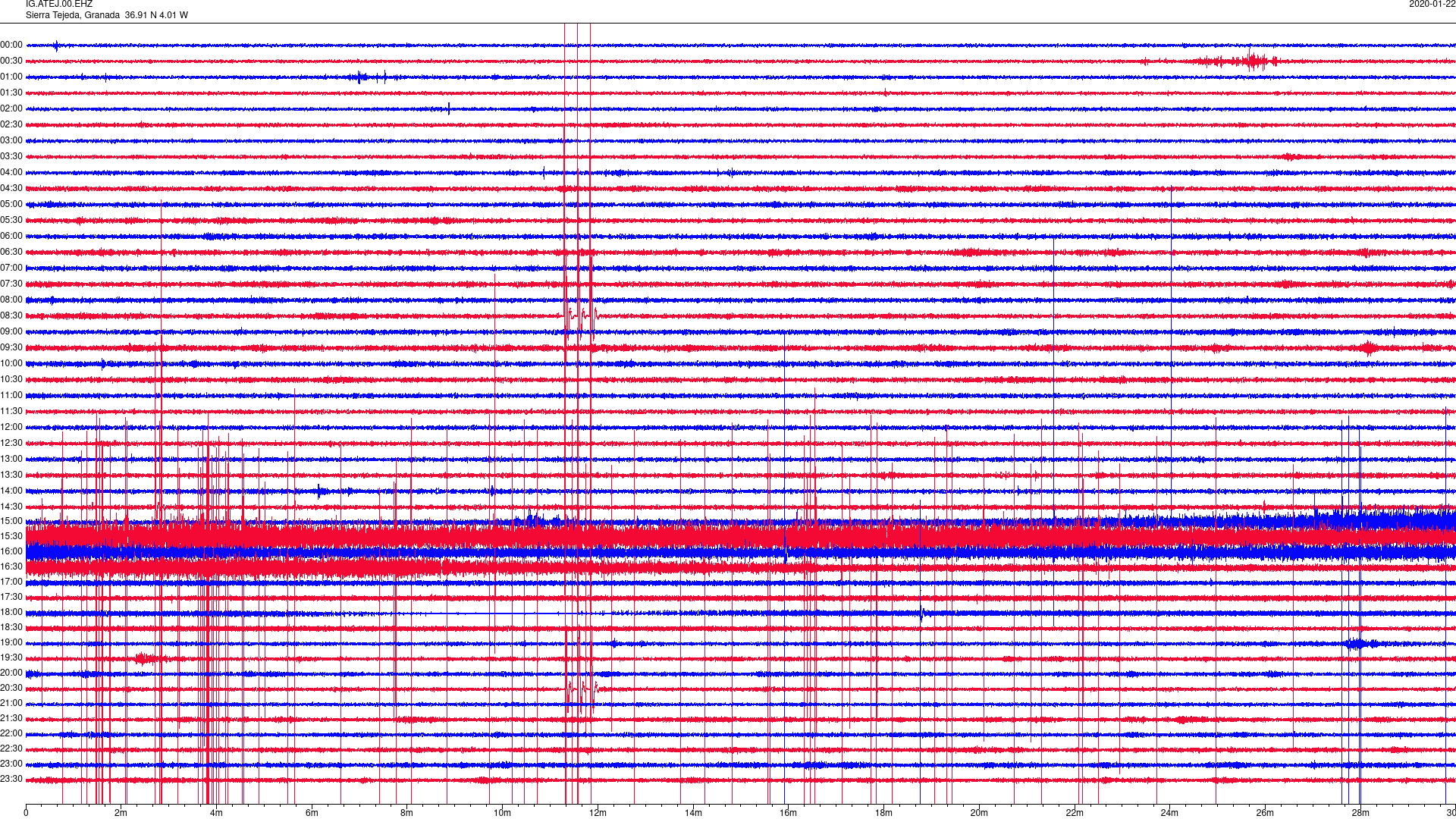Screen dimensions: 1456x819
Task: Select the 05:30 time label
Action: tap(11, 220)
